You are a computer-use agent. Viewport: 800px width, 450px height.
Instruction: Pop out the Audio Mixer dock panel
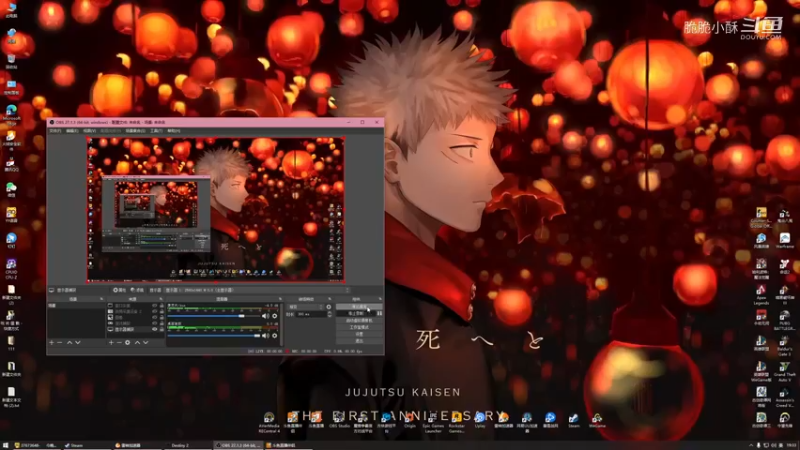280,299
